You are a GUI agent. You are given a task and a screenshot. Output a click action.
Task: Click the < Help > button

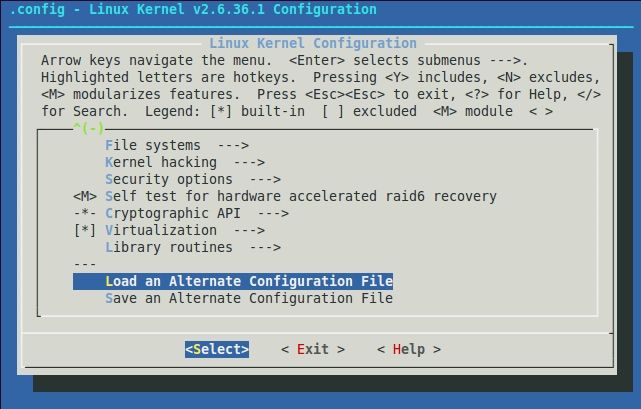(409, 349)
